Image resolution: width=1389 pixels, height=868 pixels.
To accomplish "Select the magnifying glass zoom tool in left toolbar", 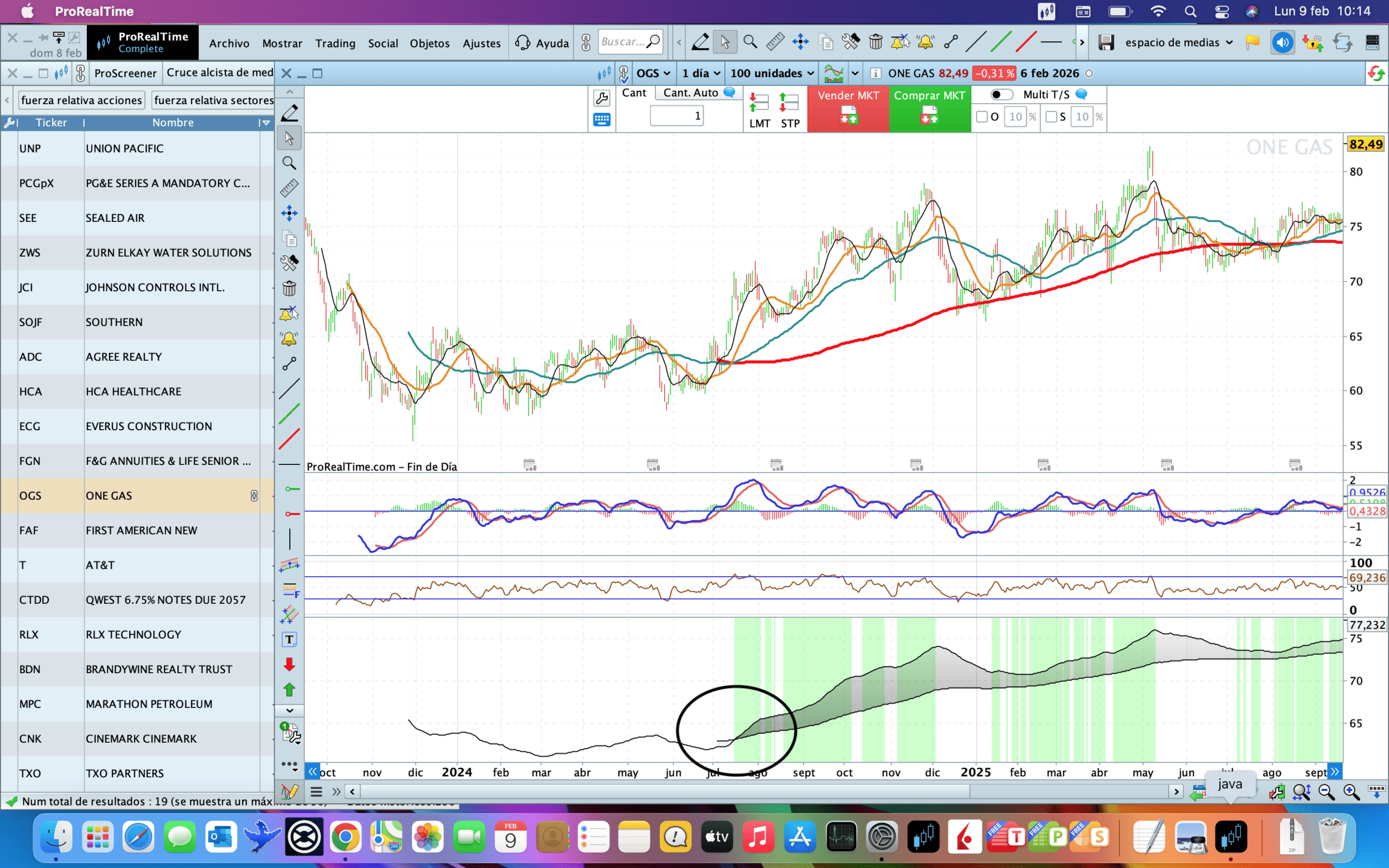I will click(x=289, y=164).
